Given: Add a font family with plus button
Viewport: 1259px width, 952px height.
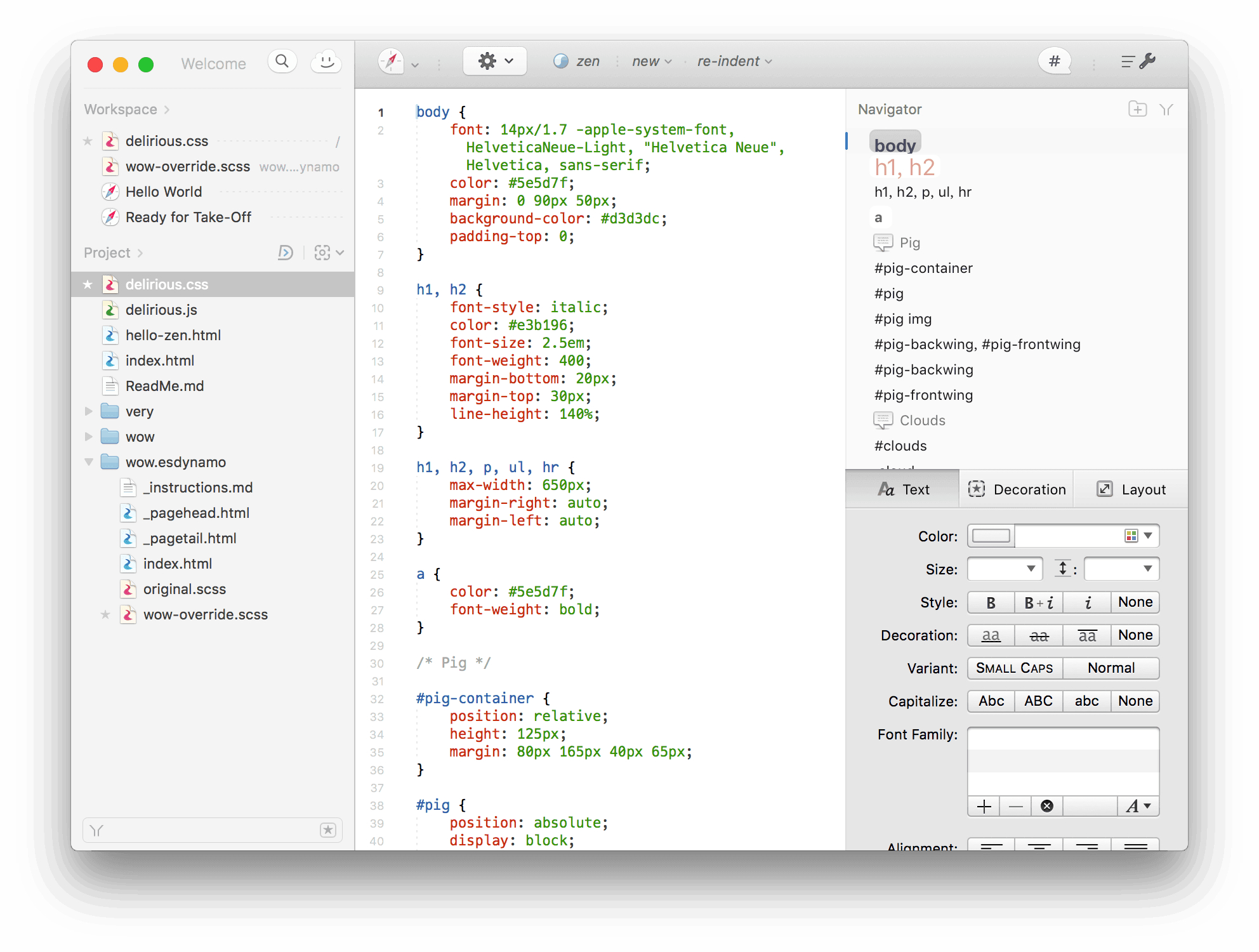Looking at the screenshot, I should click(984, 806).
